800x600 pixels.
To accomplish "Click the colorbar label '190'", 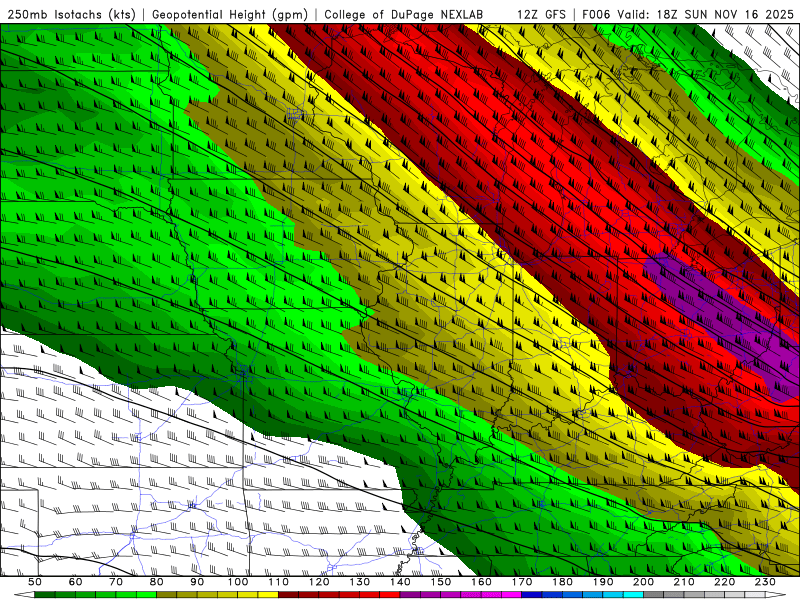I will pyautogui.click(x=604, y=582).
